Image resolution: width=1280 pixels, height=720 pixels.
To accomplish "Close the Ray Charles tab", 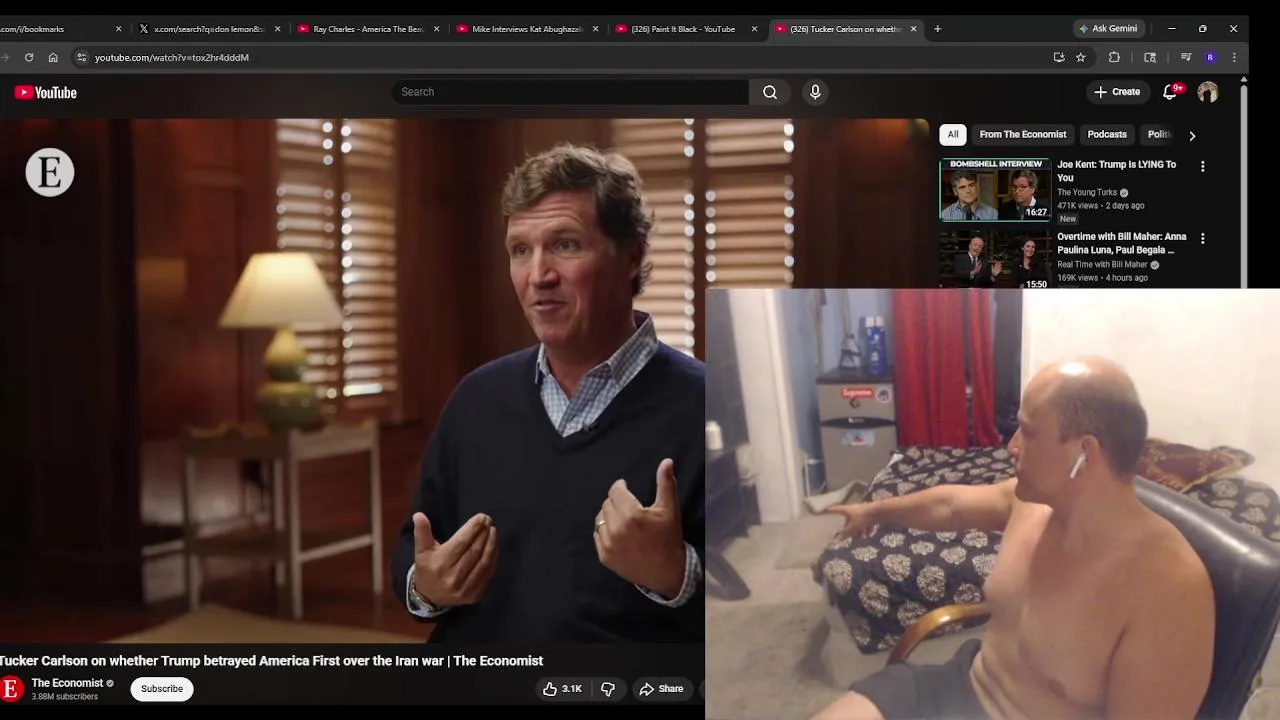I will click(436, 29).
